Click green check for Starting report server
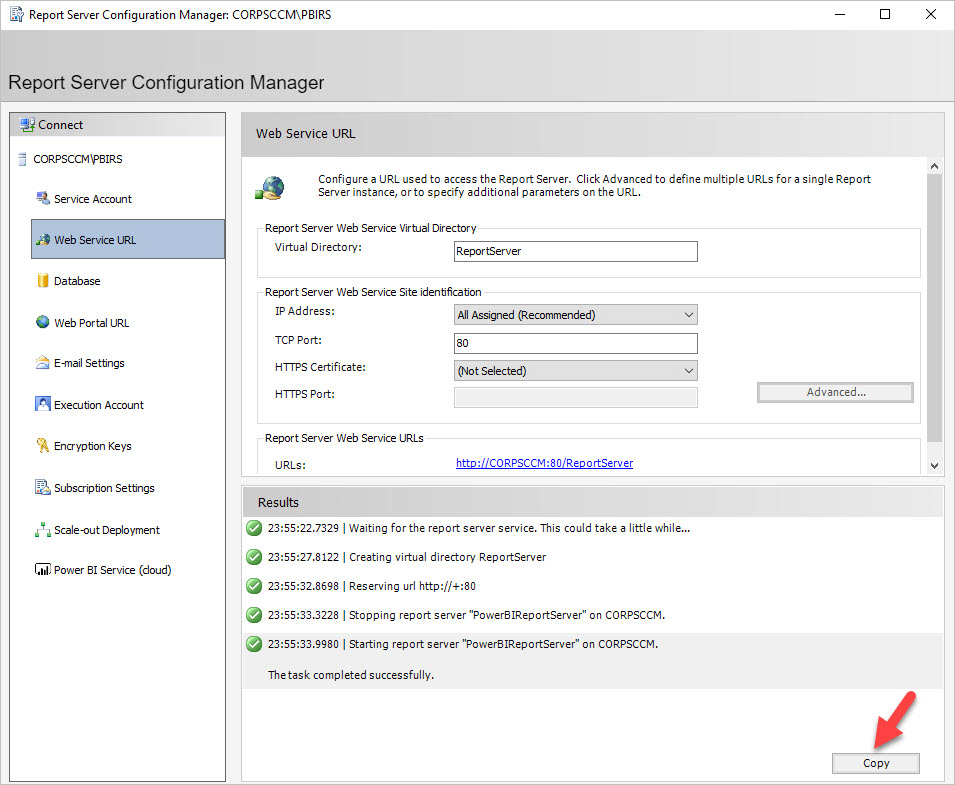 pyautogui.click(x=254, y=644)
